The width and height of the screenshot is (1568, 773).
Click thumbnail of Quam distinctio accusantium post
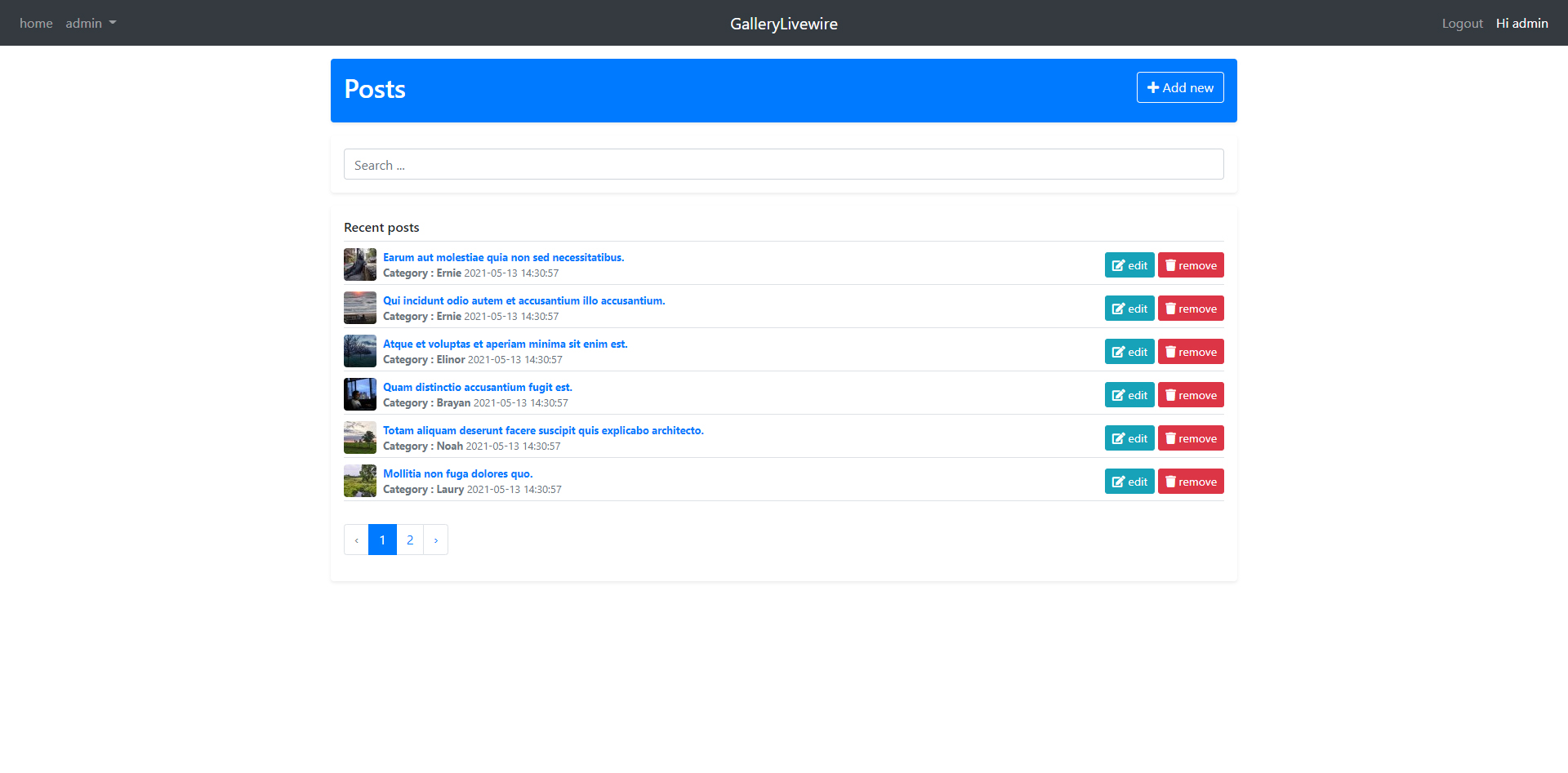point(360,394)
